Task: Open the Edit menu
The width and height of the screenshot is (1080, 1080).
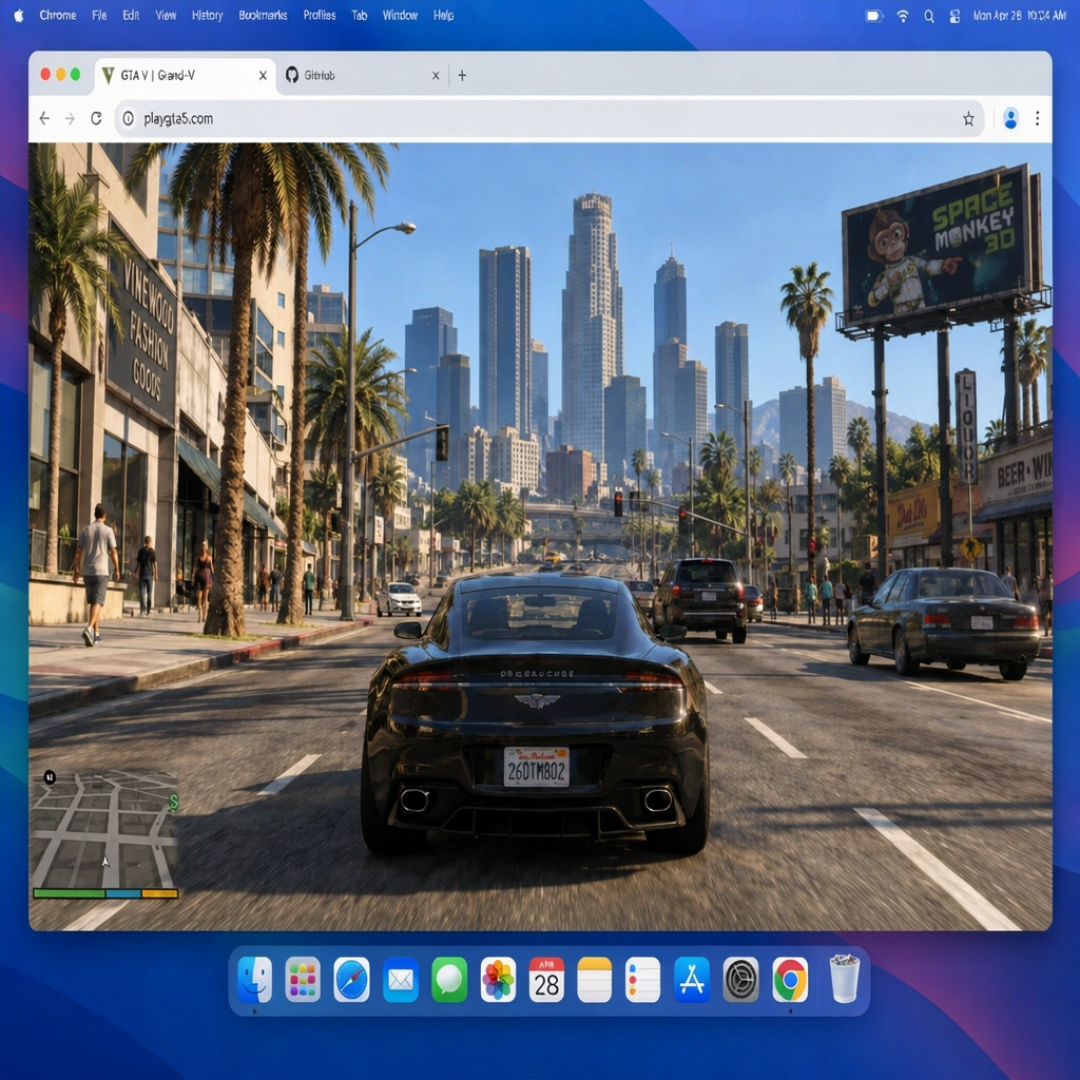Action: click(131, 15)
